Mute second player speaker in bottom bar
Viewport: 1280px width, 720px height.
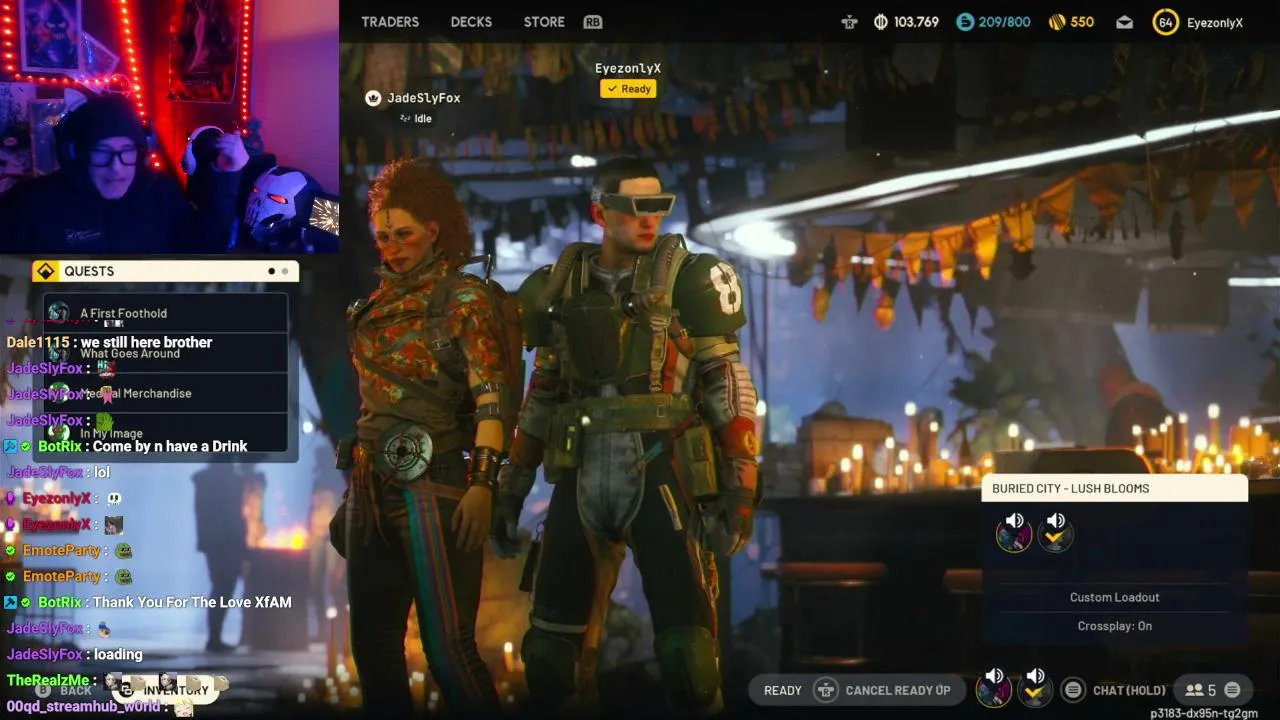1035,677
